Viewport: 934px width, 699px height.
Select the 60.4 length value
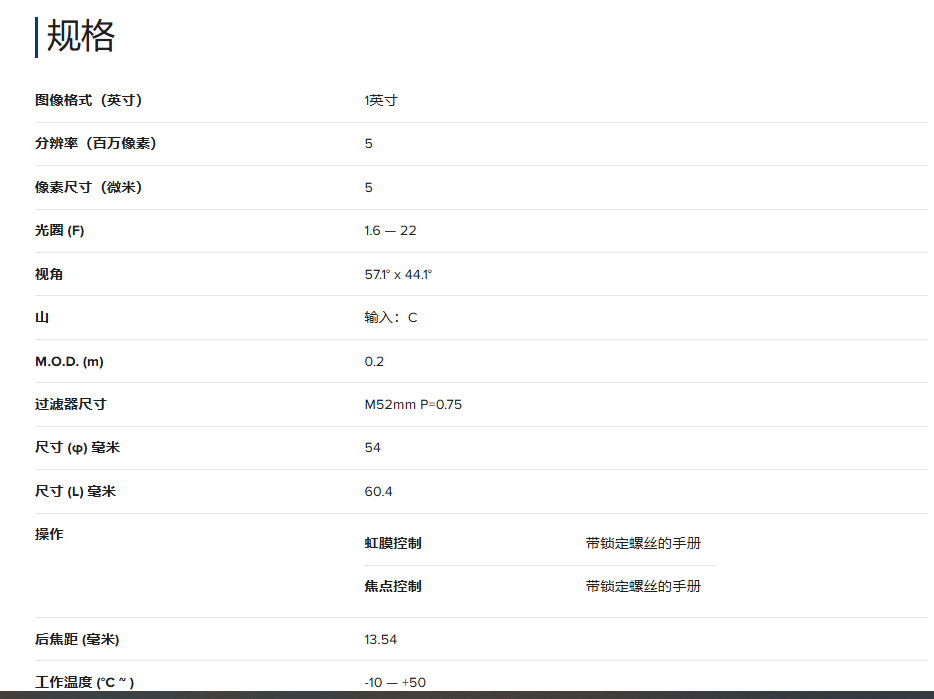(x=378, y=492)
